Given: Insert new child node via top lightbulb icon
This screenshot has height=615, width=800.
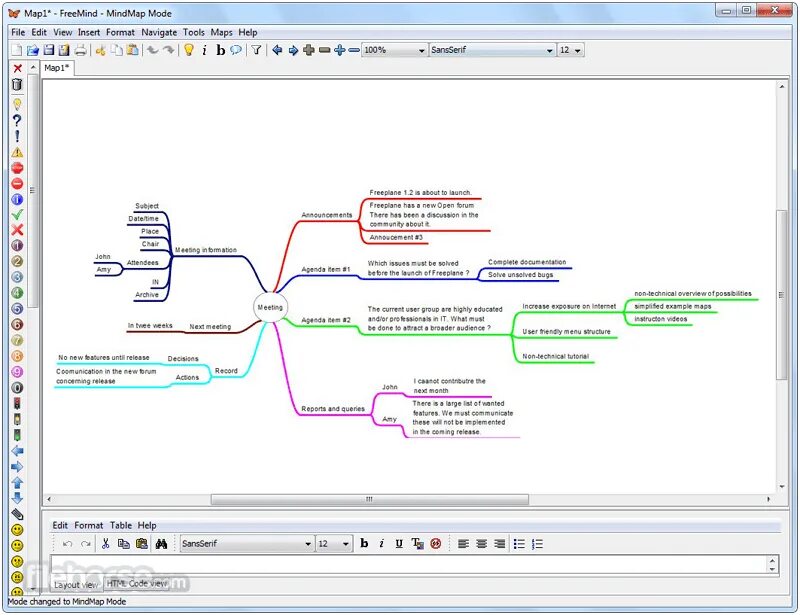Looking at the screenshot, I should 189,50.
